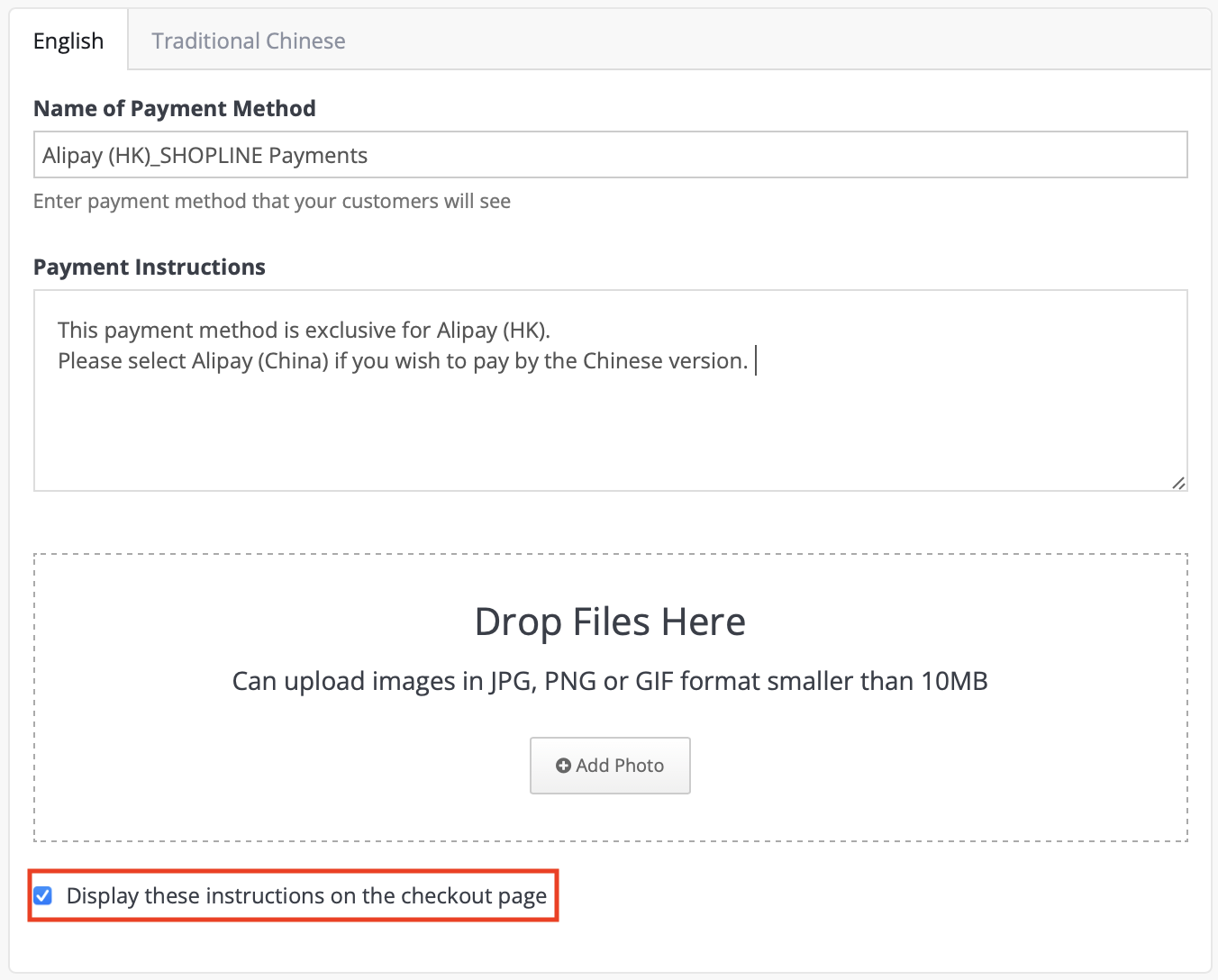Click the 'Display these instructions on the checkout page' label
The width and height of the screenshot is (1218, 980).
[306, 895]
